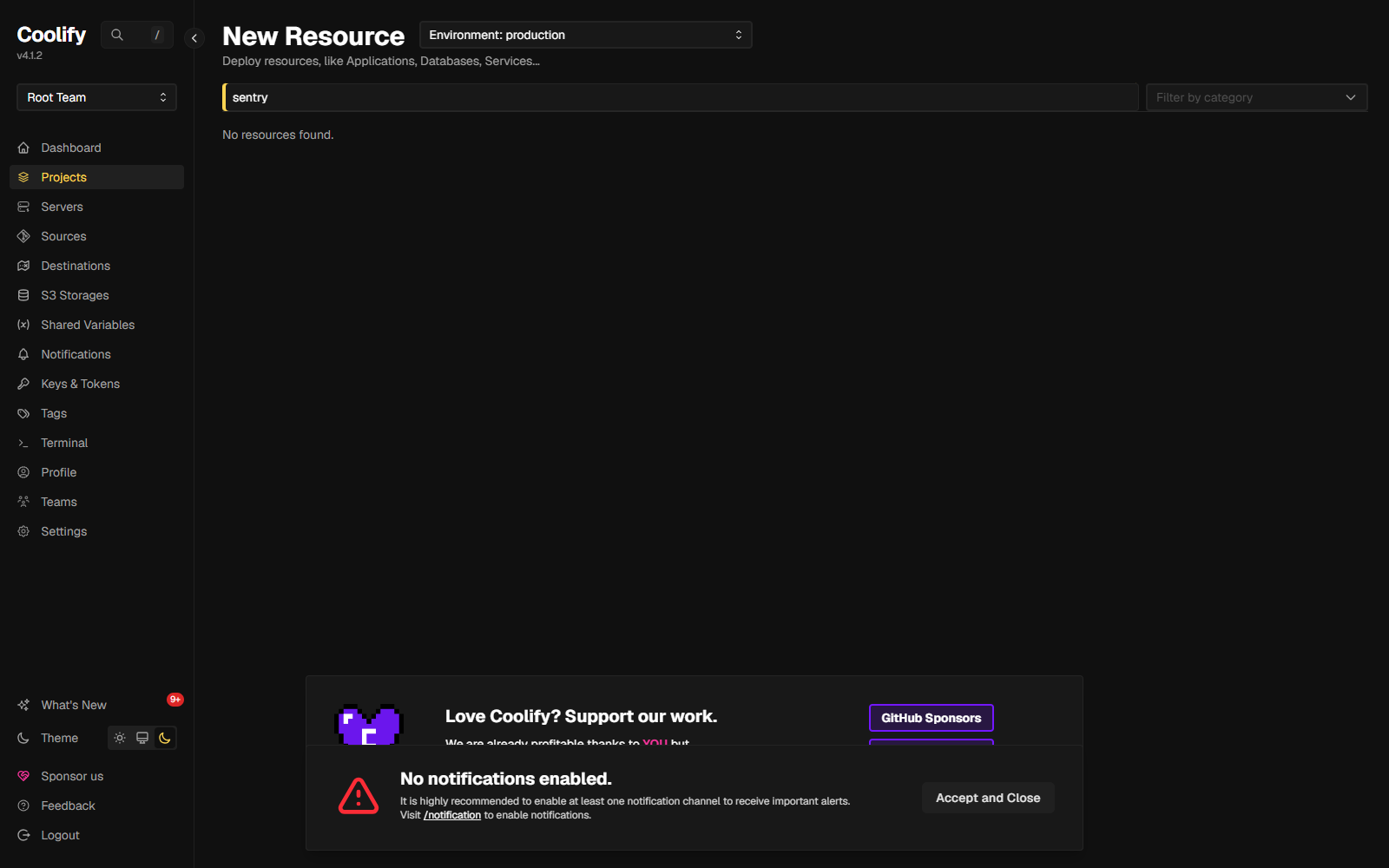The width and height of the screenshot is (1389, 868).
Task: Click the Feedback question icon
Action: point(23,806)
